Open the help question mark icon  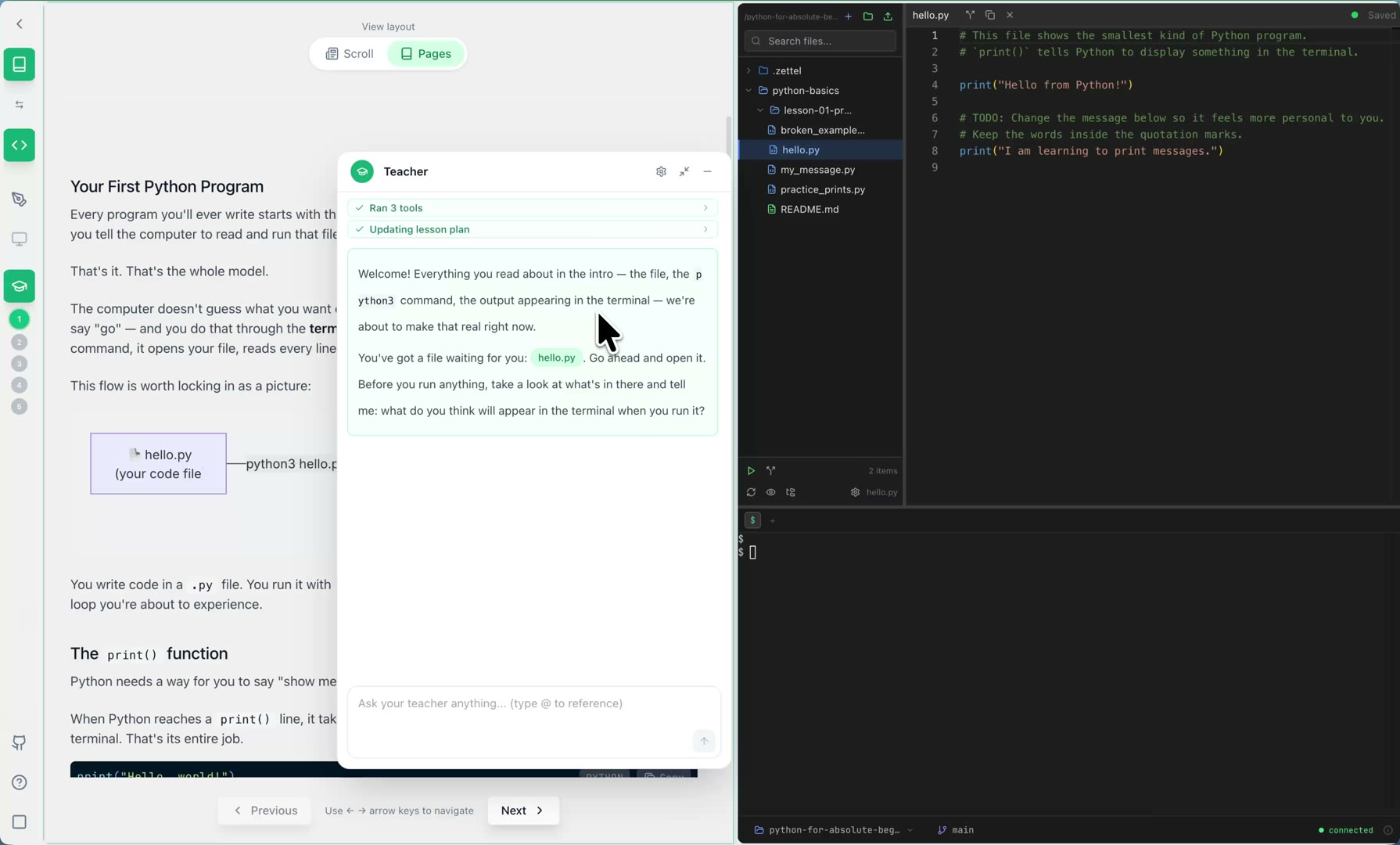point(20,782)
